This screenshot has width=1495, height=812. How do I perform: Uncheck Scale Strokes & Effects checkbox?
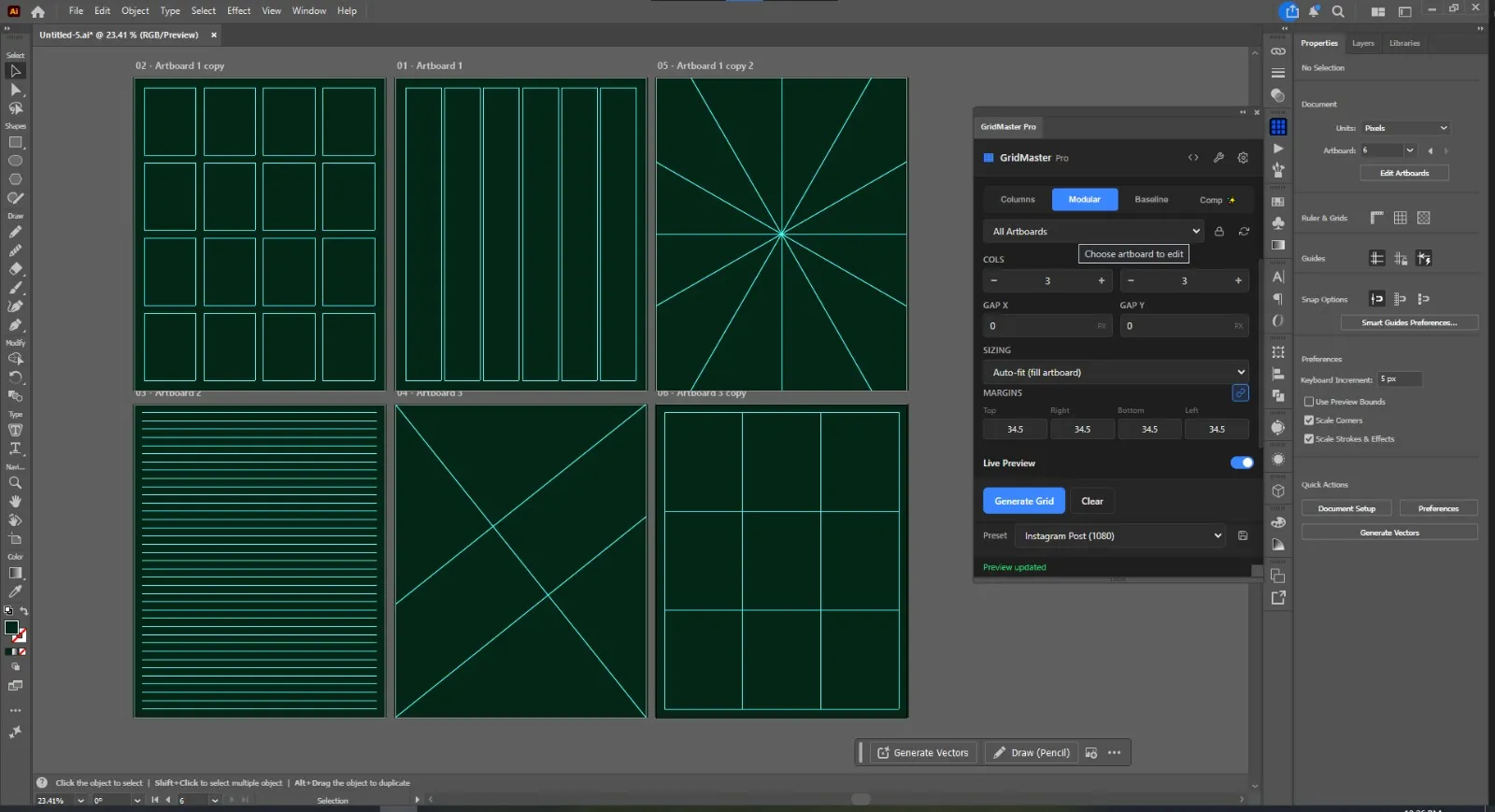click(1309, 439)
